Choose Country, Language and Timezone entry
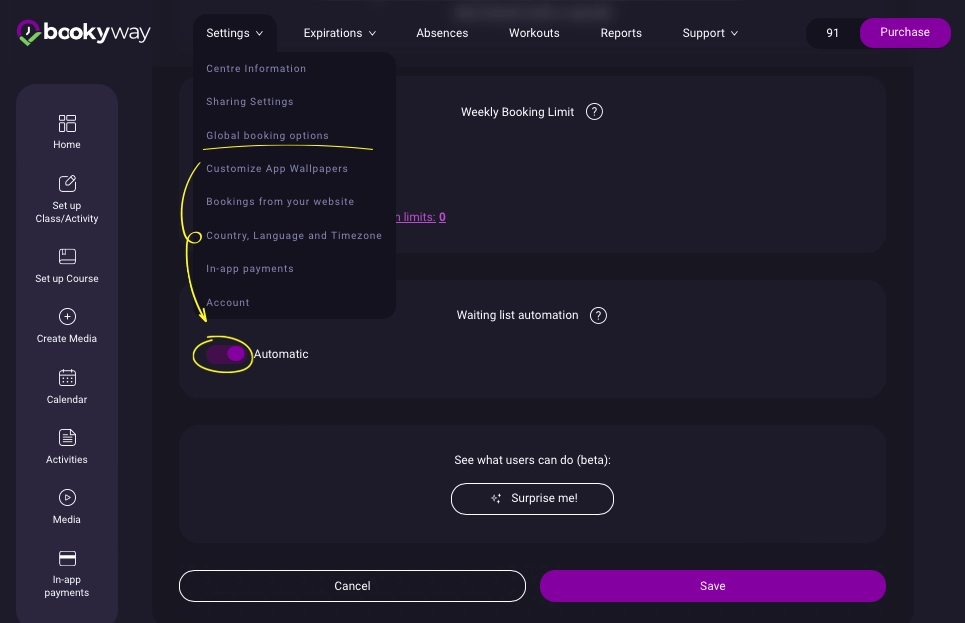965x623 pixels. [294, 236]
